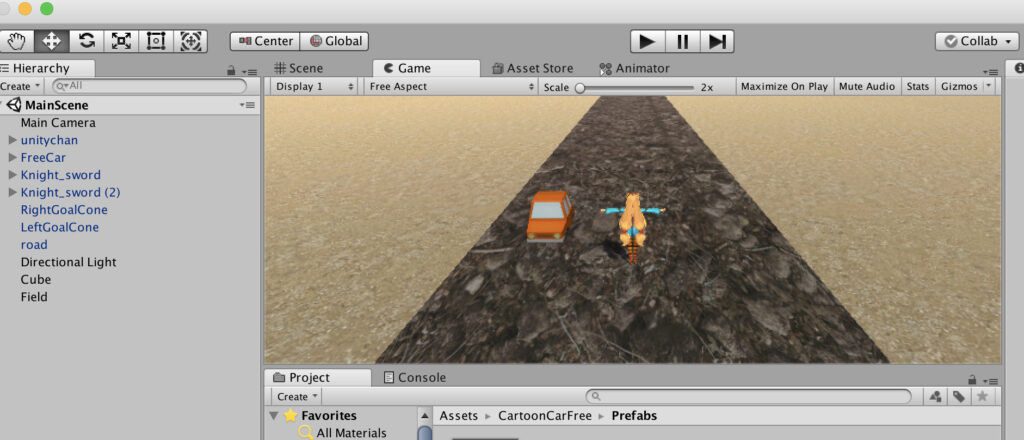1024x440 pixels.
Task: Open the Project panel options menu
Action: [991, 381]
